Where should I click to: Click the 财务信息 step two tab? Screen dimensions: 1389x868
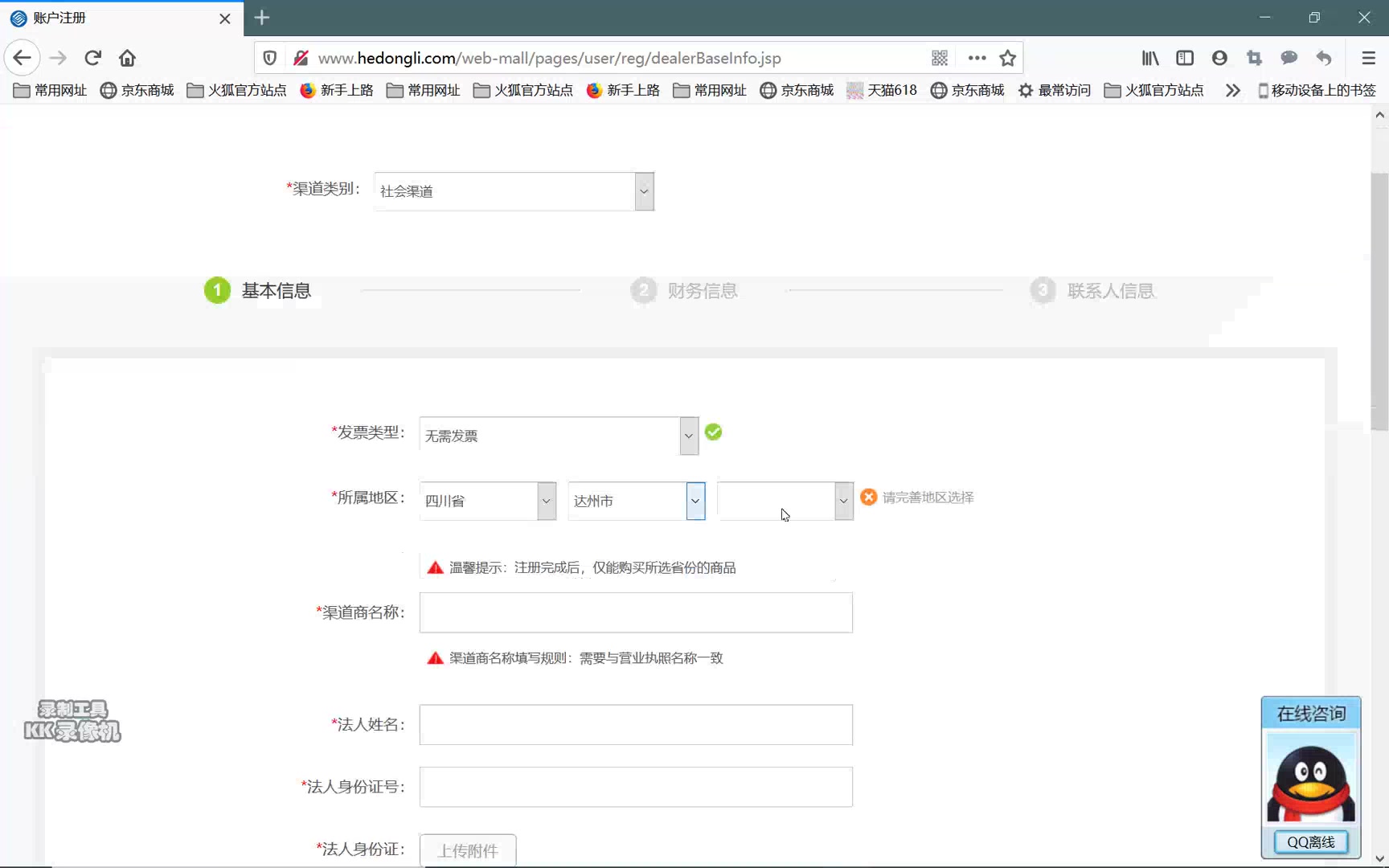(x=684, y=290)
